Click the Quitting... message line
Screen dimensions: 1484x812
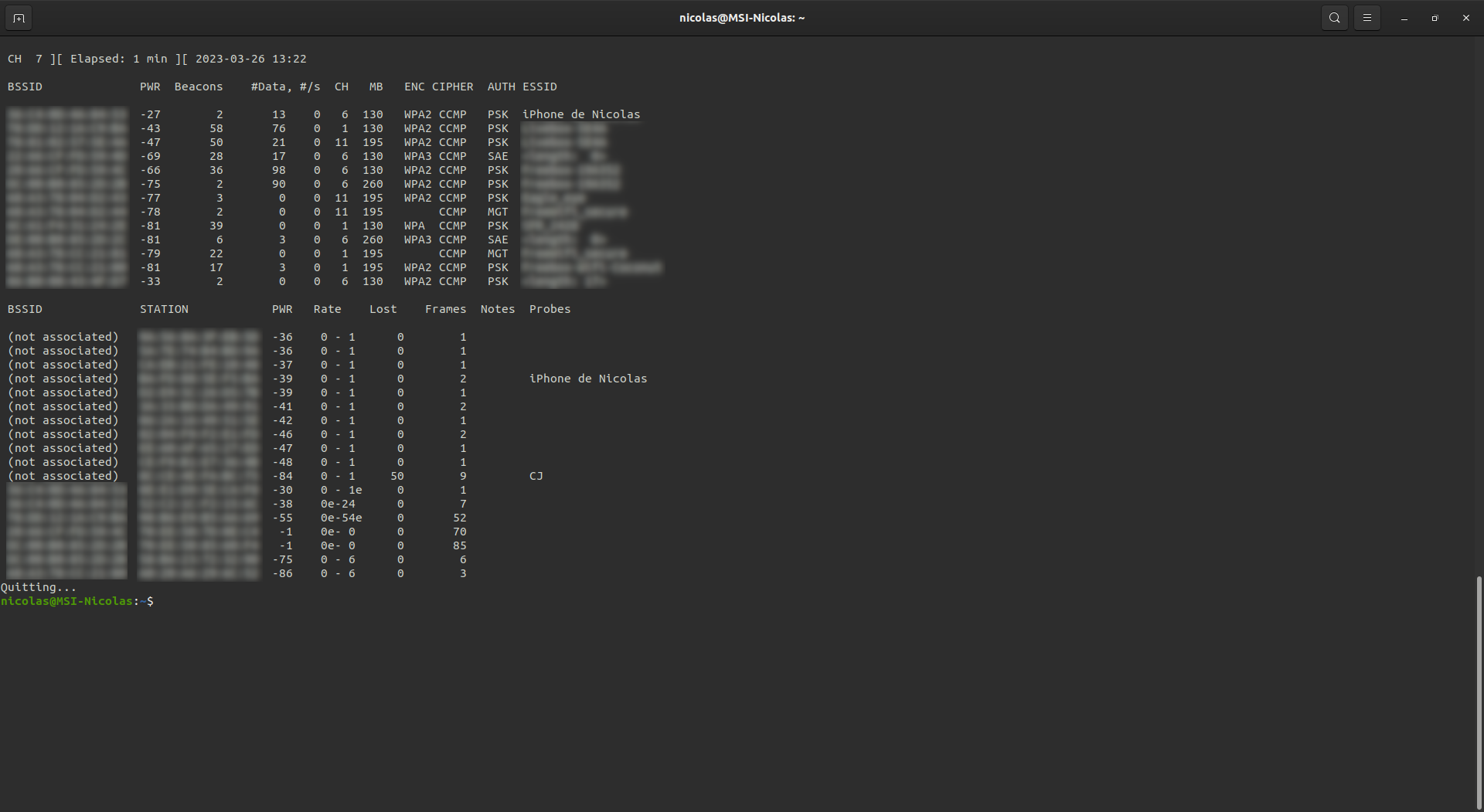(39, 587)
